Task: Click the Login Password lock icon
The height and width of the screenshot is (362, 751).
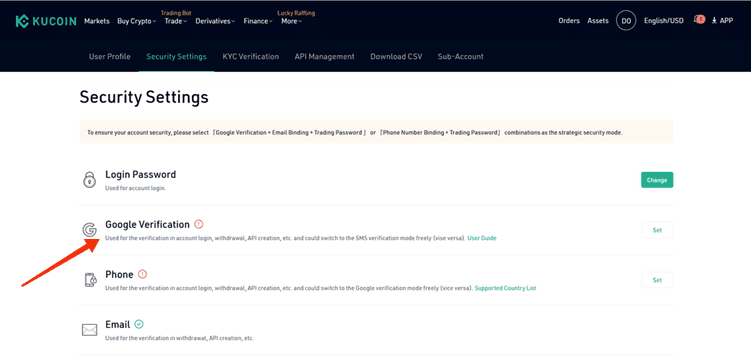Action: point(90,180)
